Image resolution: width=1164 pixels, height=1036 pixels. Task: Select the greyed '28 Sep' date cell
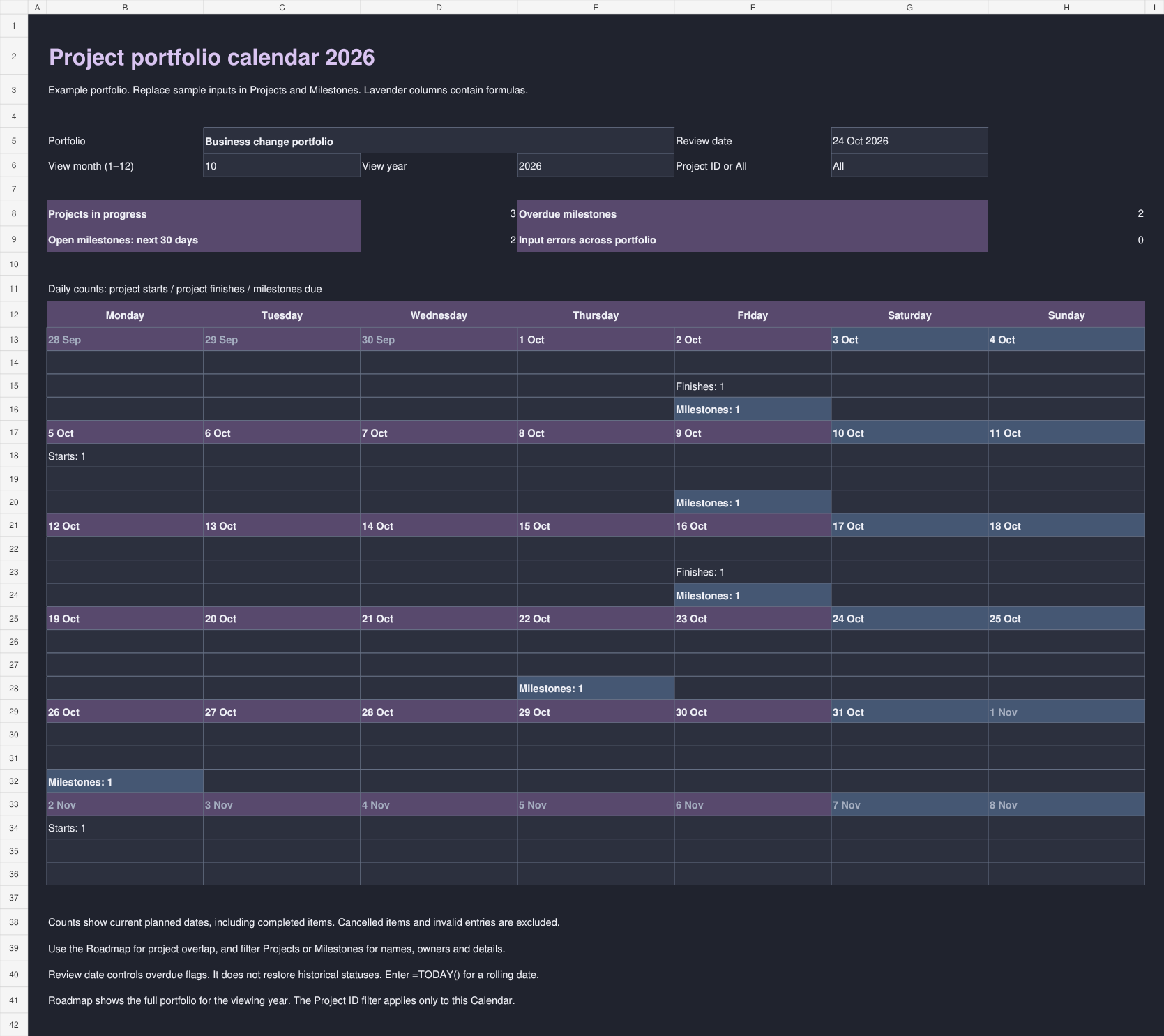pyautogui.click(x=125, y=340)
